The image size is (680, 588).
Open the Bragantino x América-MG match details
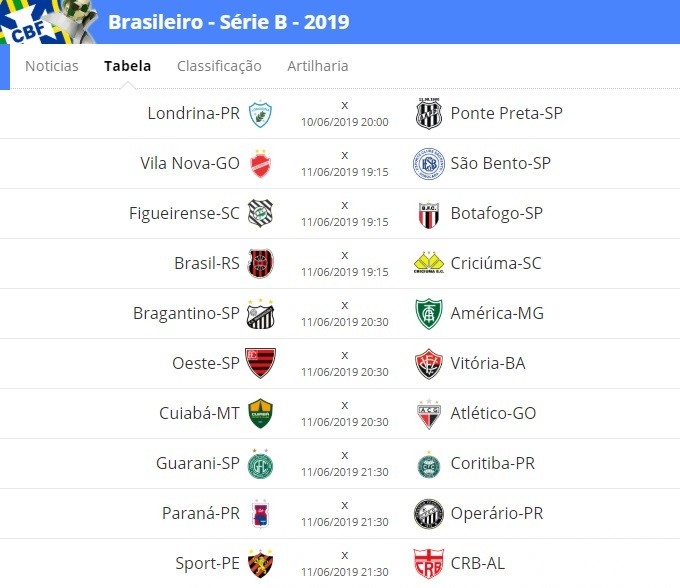click(x=345, y=314)
